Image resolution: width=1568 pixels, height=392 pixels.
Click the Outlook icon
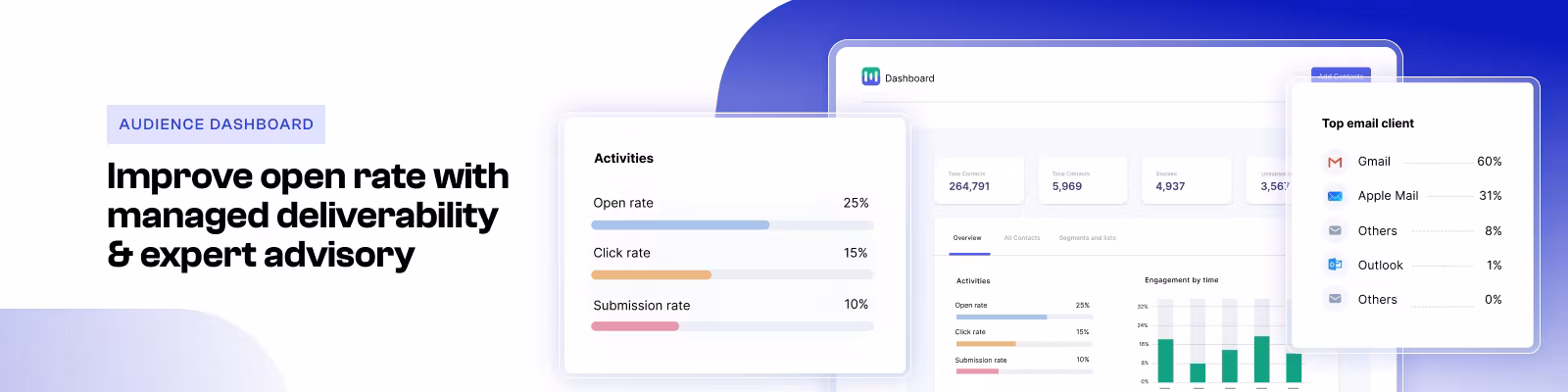point(1335,265)
